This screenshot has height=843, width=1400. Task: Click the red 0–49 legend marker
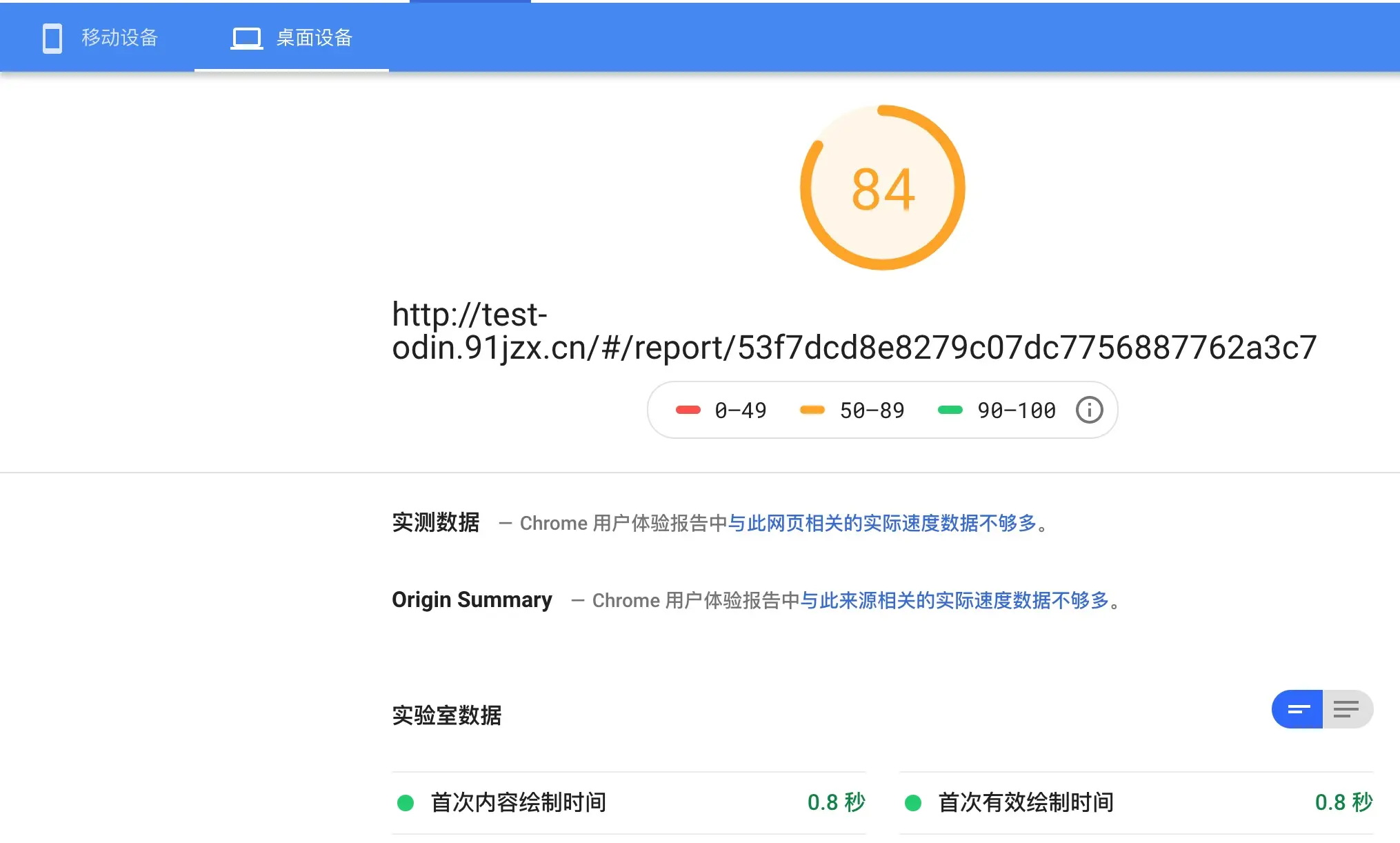688,410
